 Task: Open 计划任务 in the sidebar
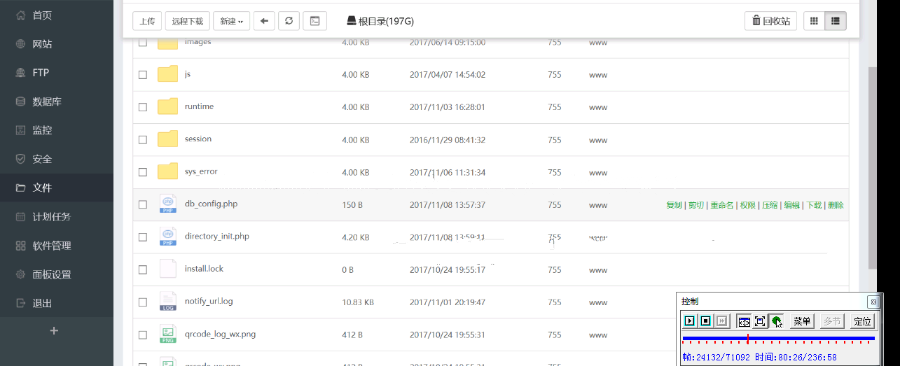pos(52,217)
